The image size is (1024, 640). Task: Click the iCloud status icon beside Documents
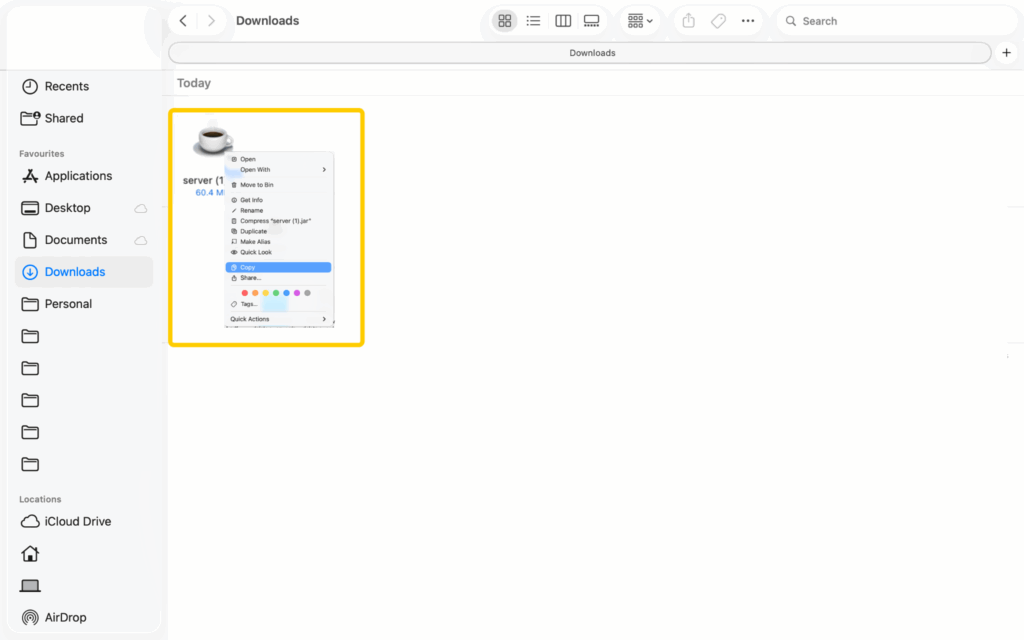[140, 240]
